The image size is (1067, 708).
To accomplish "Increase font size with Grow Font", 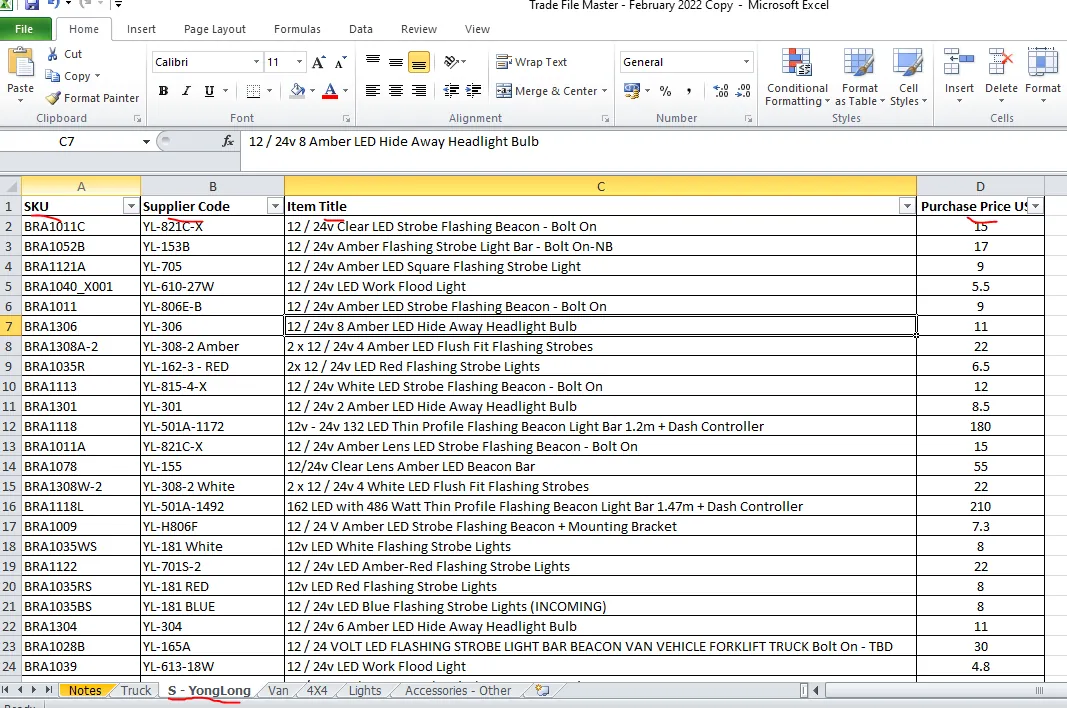I will pyautogui.click(x=318, y=62).
